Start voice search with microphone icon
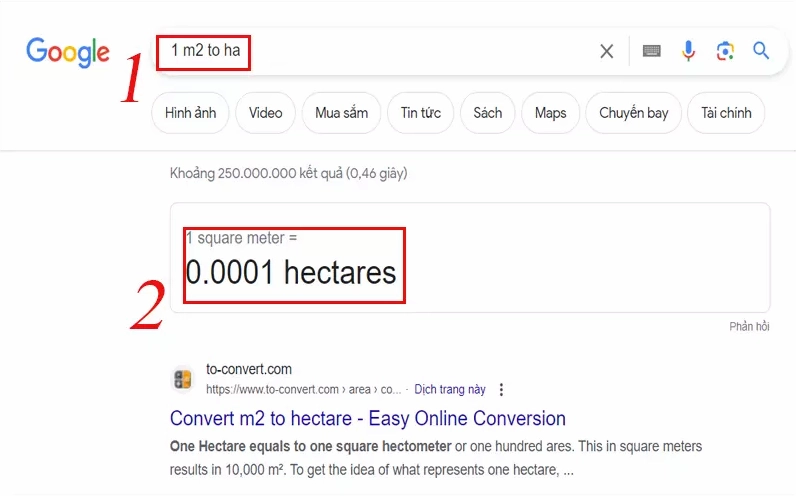796x496 pixels. click(688, 51)
